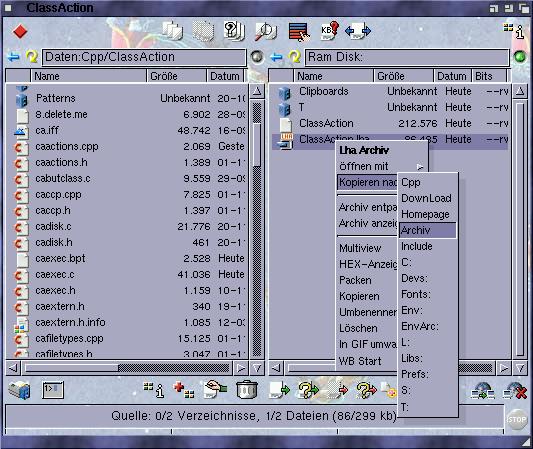This screenshot has height=449, width=533.
Task: Choose 'WB Start' from context menu
Action: point(367,361)
